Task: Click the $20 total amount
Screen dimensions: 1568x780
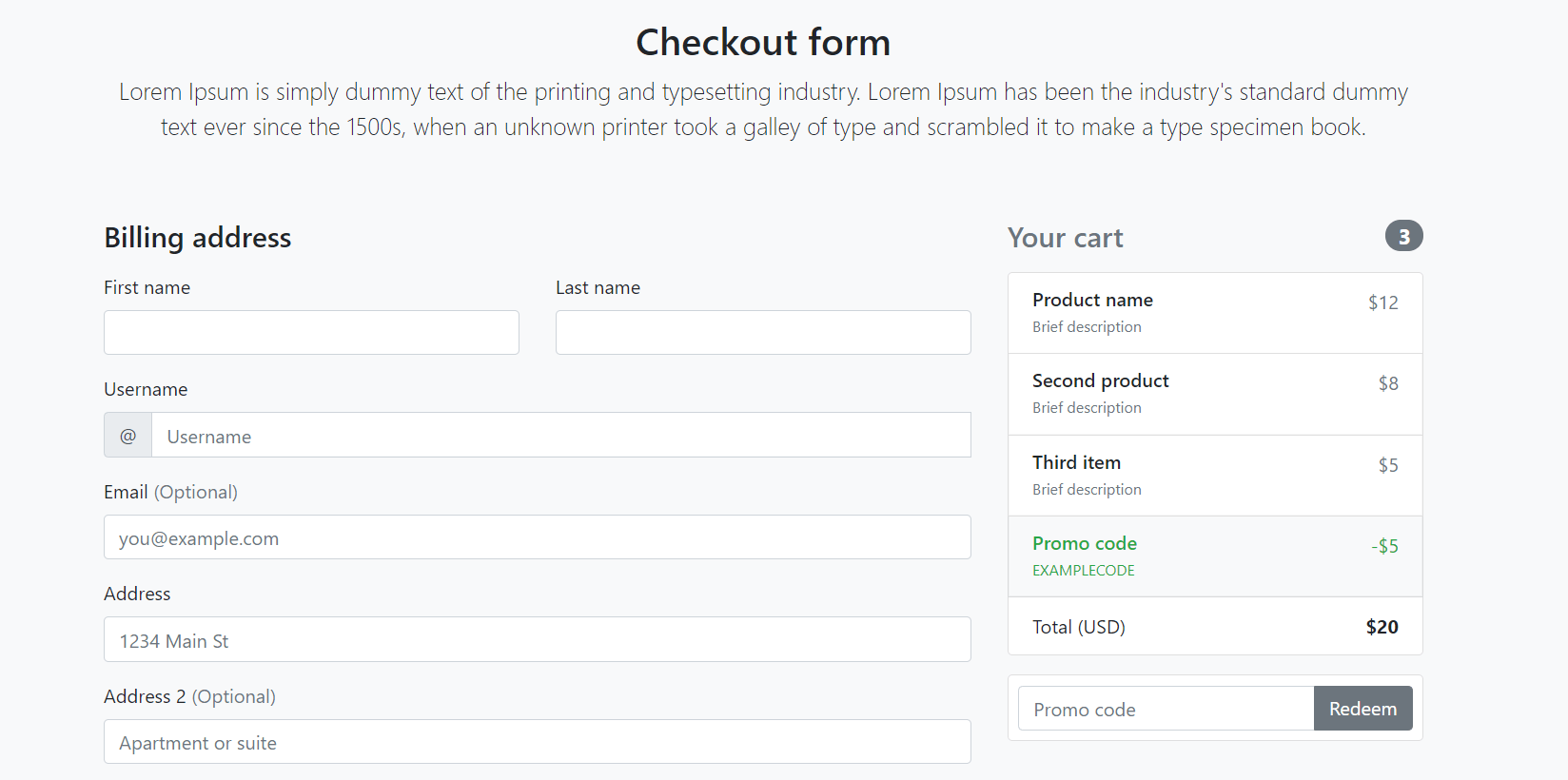Action: click(1382, 626)
